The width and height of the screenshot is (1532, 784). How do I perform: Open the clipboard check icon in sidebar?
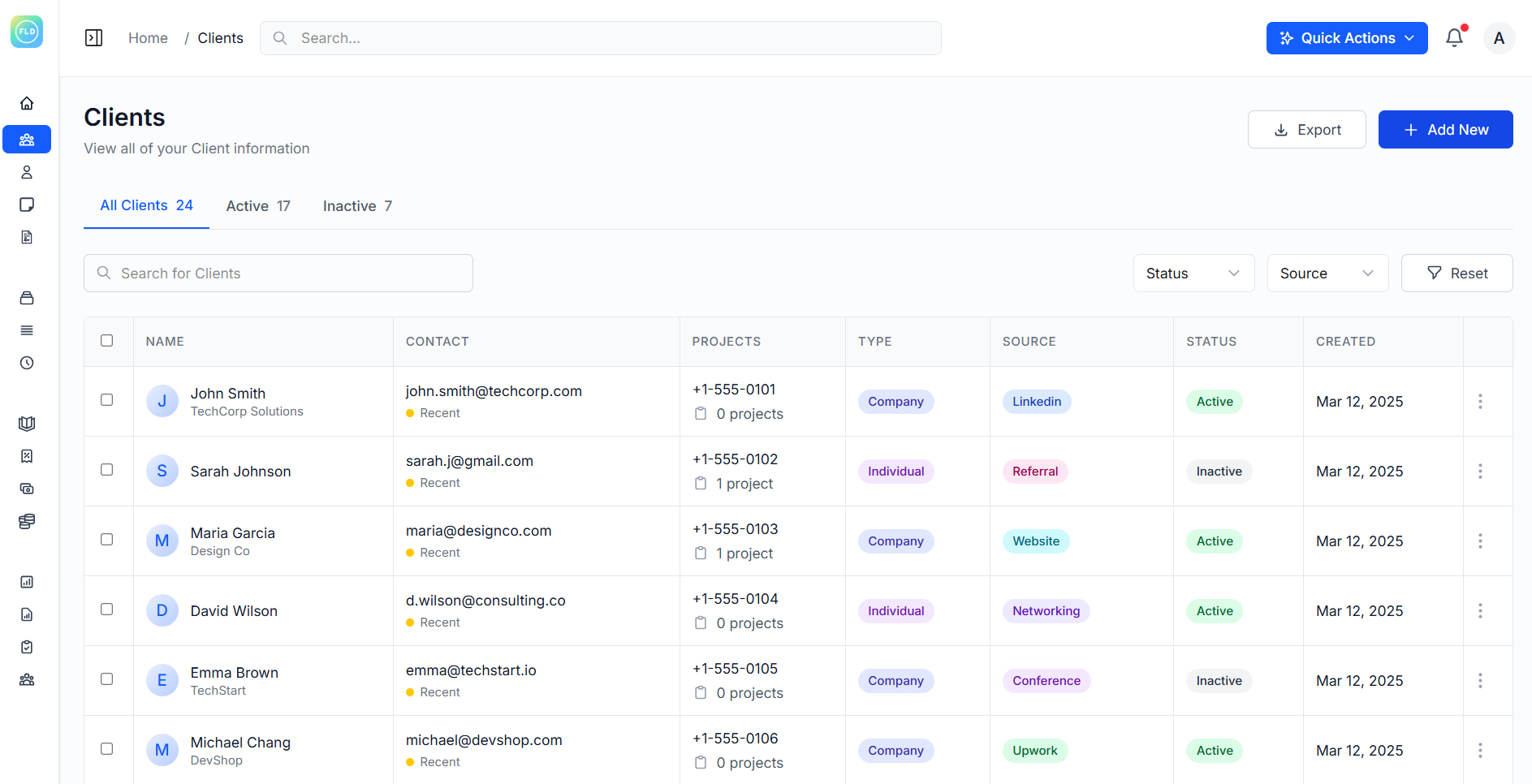click(27, 647)
